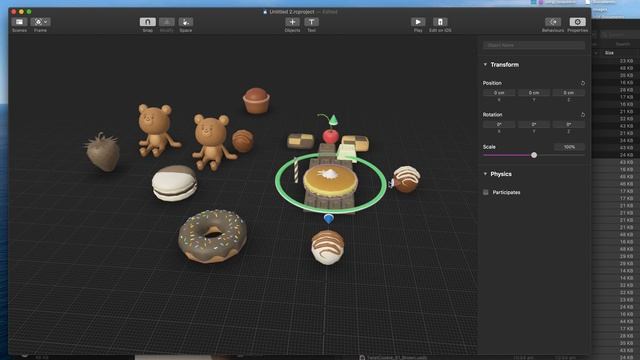The width and height of the screenshot is (640, 360).
Task: Reset the Rotation values
Action: (582, 115)
